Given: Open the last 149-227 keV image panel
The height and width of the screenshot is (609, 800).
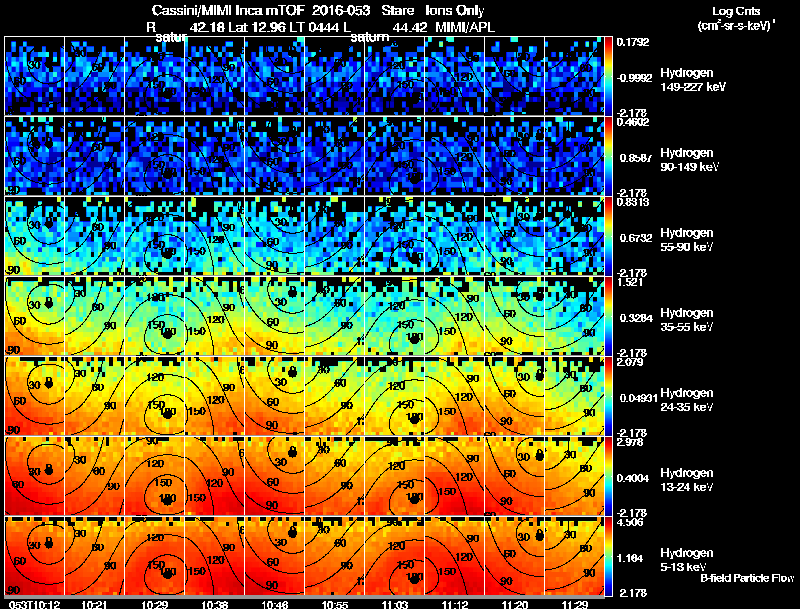Looking at the screenshot, I should point(574,75).
